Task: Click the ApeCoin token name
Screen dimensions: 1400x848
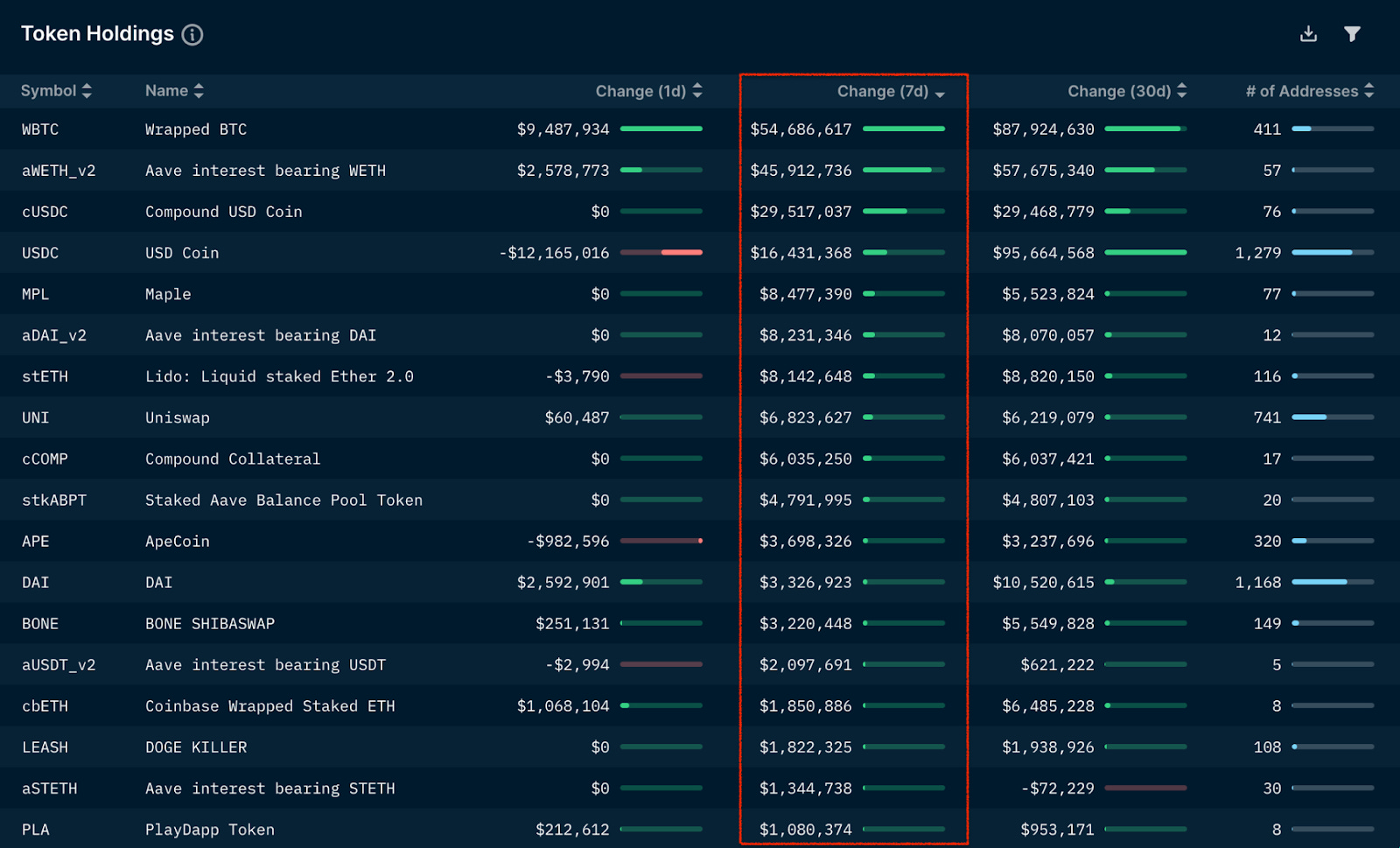Action: click(178, 541)
